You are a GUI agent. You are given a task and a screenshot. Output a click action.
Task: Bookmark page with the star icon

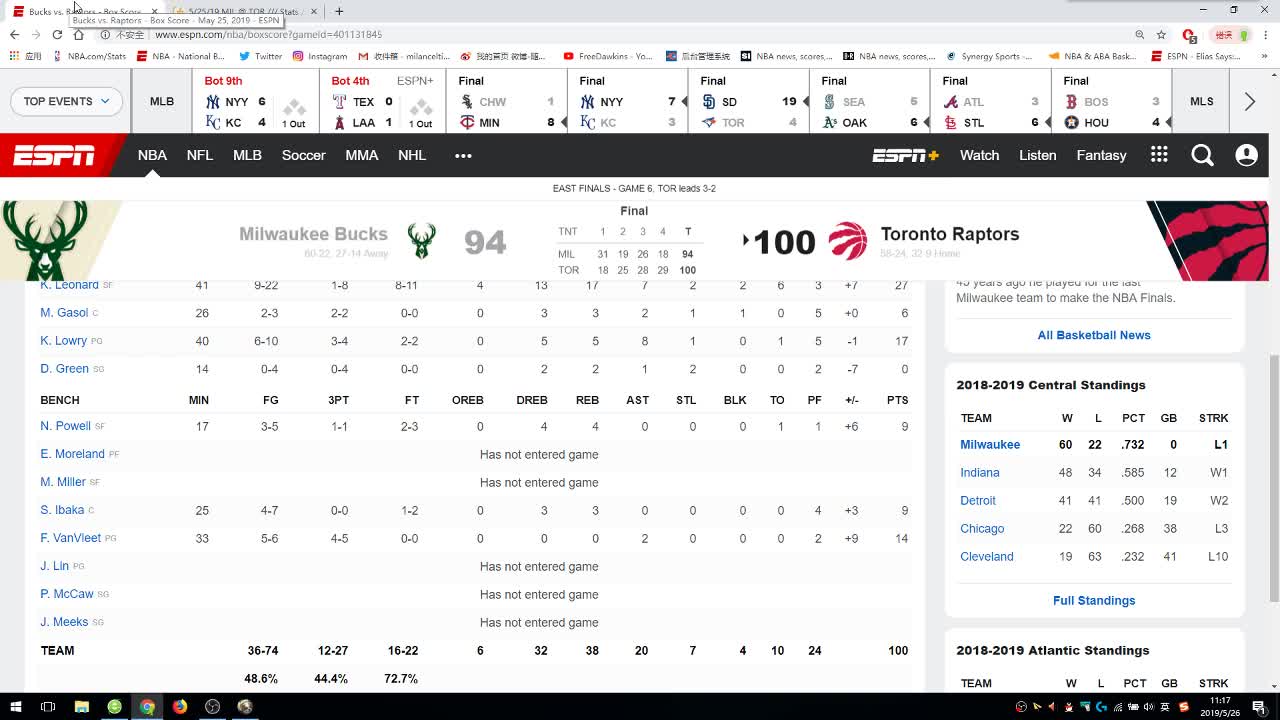click(x=1161, y=34)
